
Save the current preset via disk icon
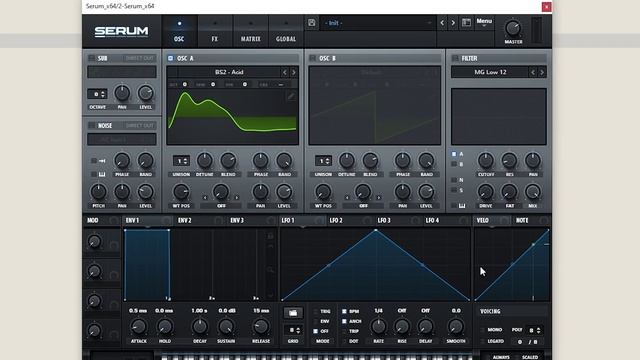coord(311,23)
